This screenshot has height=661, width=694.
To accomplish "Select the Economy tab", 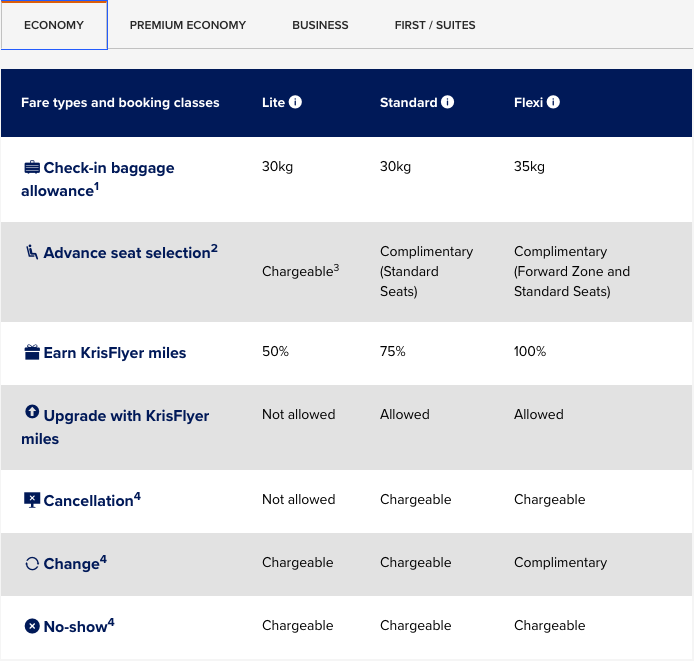I will pyautogui.click(x=54, y=25).
